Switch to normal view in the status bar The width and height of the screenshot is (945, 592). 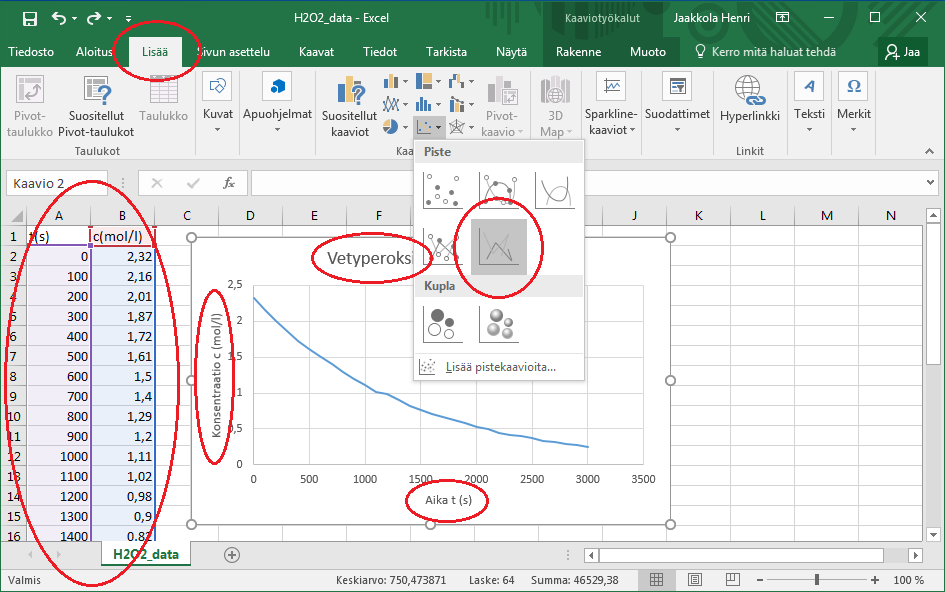[x=656, y=580]
